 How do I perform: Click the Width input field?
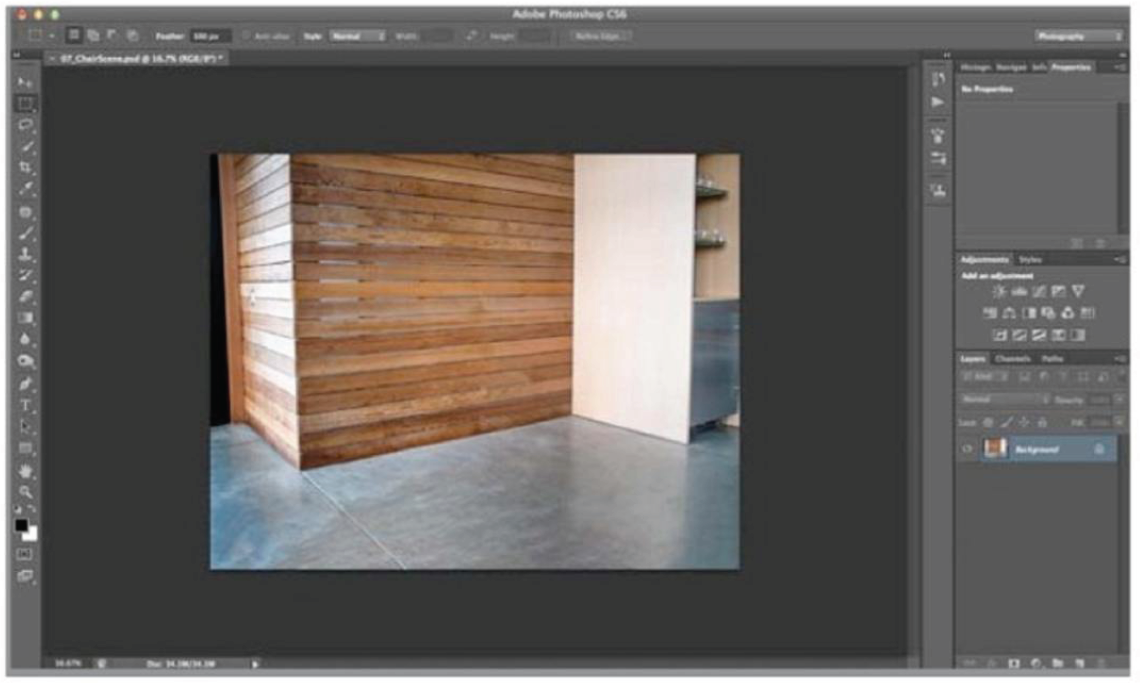click(x=437, y=36)
